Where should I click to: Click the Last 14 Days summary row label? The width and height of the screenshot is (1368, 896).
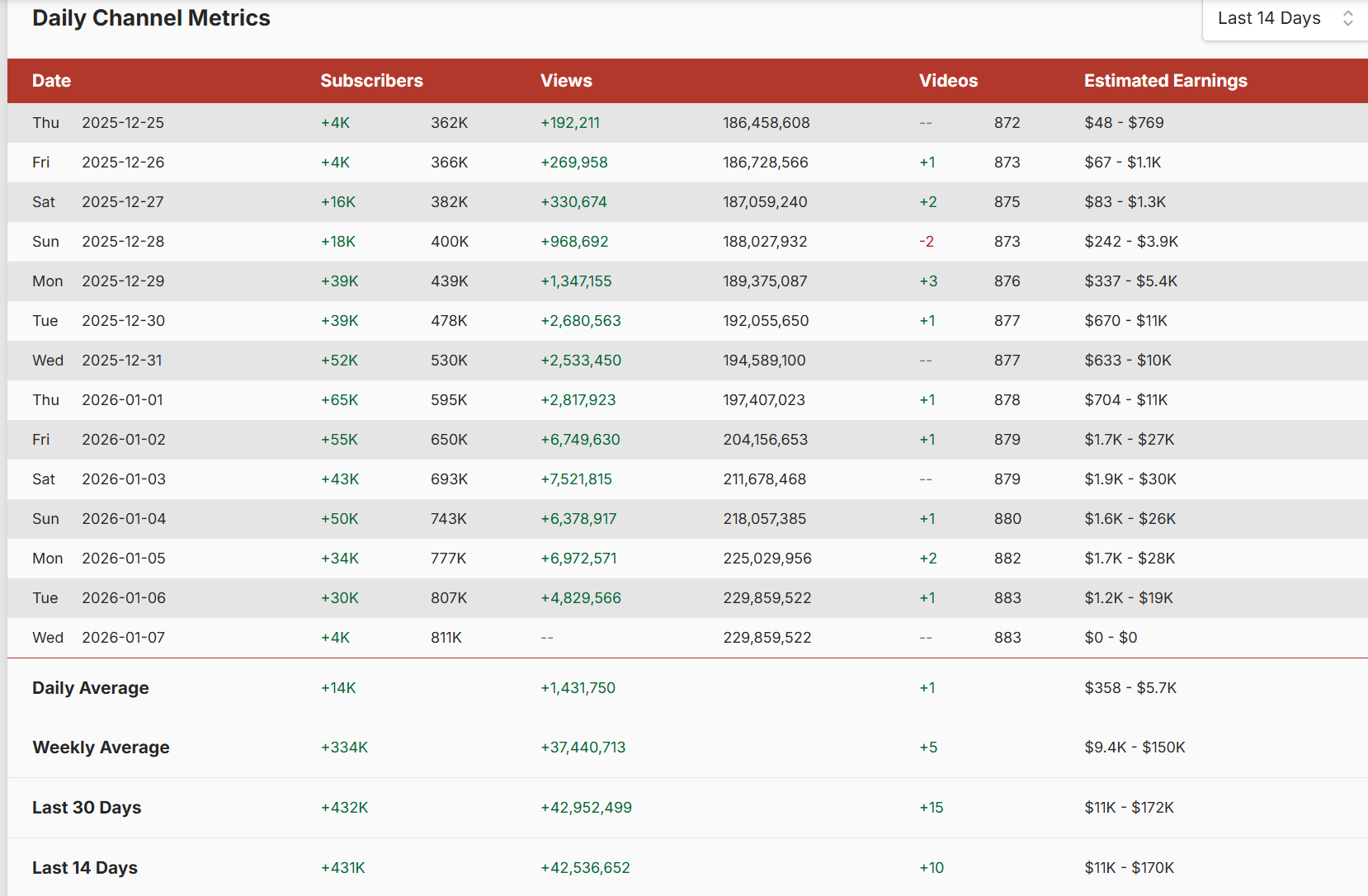click(x=85, y=868)
